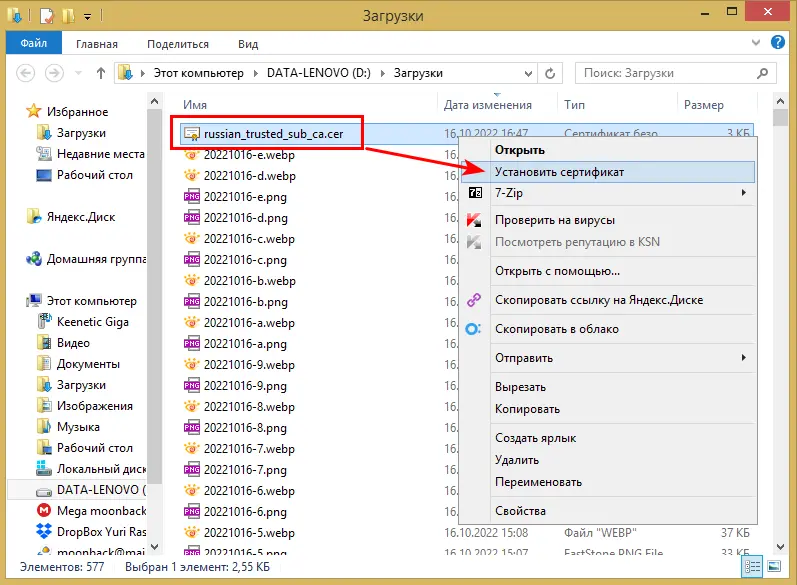Viewport: 797px width, 585px height.
Task: Open the Файл ribbon tab
Action: [x=34, y=43]
